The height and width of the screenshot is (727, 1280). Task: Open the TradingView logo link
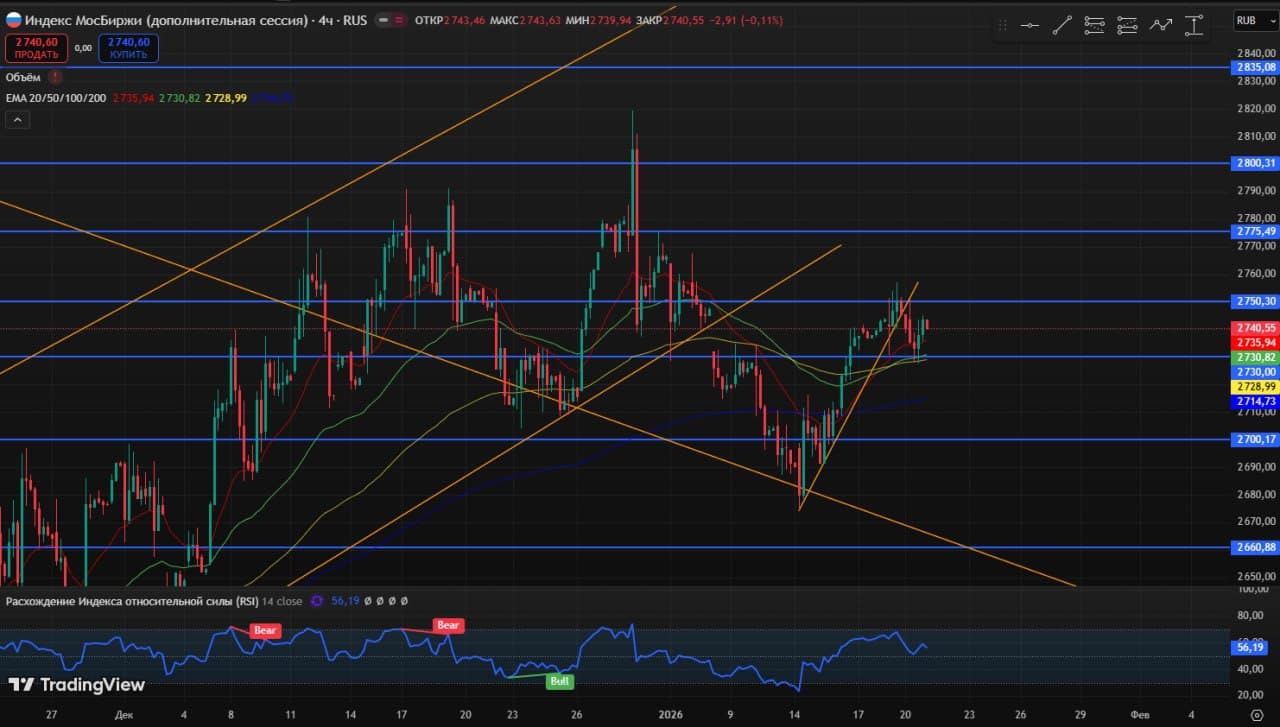[77, 685]
